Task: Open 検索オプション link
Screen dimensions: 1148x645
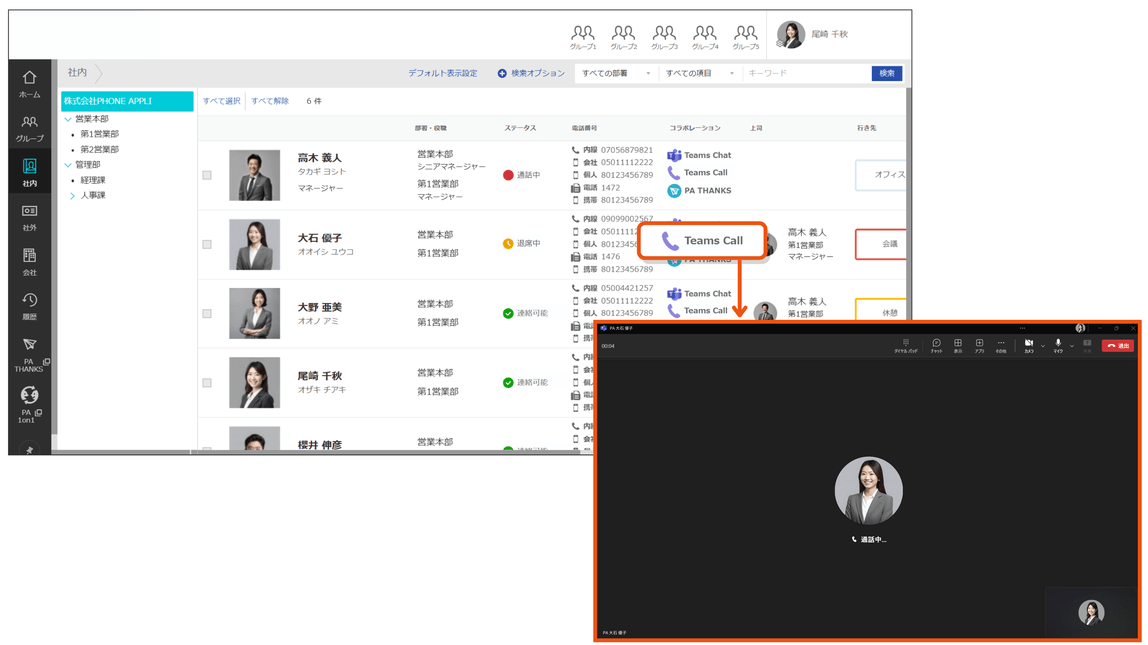Action: click(x=532, y=73)
